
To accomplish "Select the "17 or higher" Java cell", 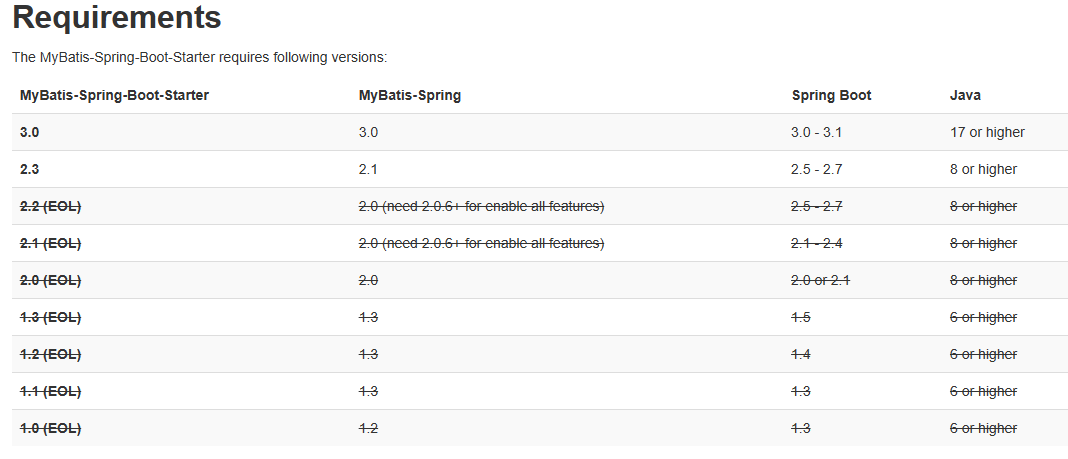I will tap(987, 132).
